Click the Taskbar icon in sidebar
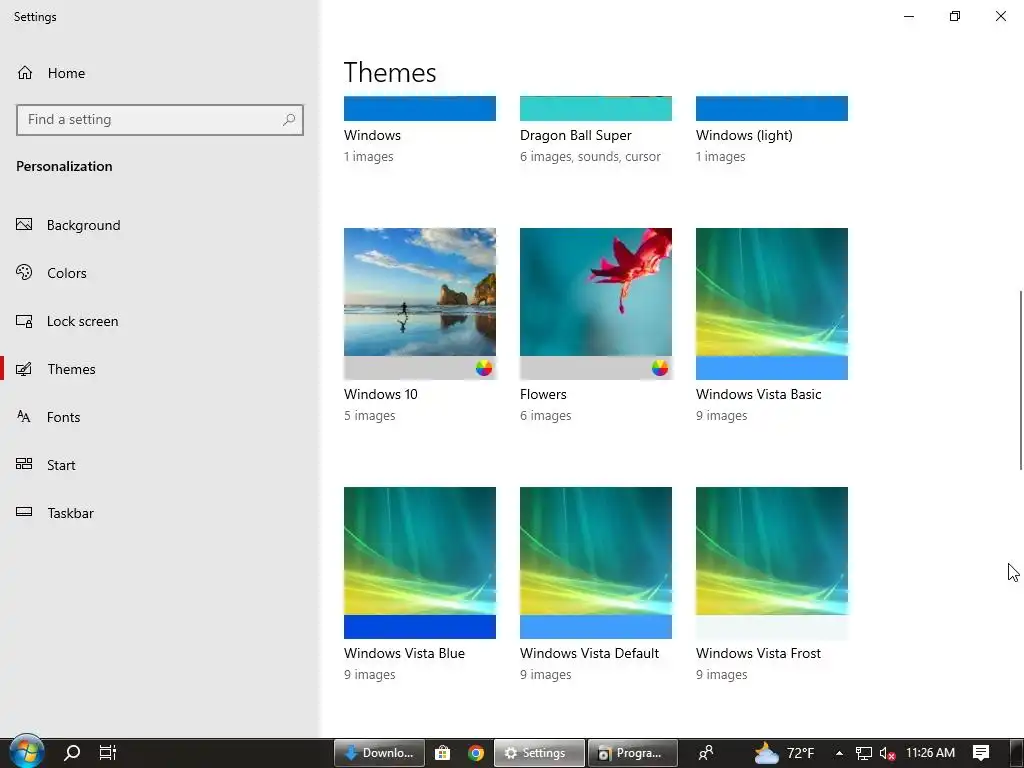This screenshot has width=1024, height=768. 24,512
